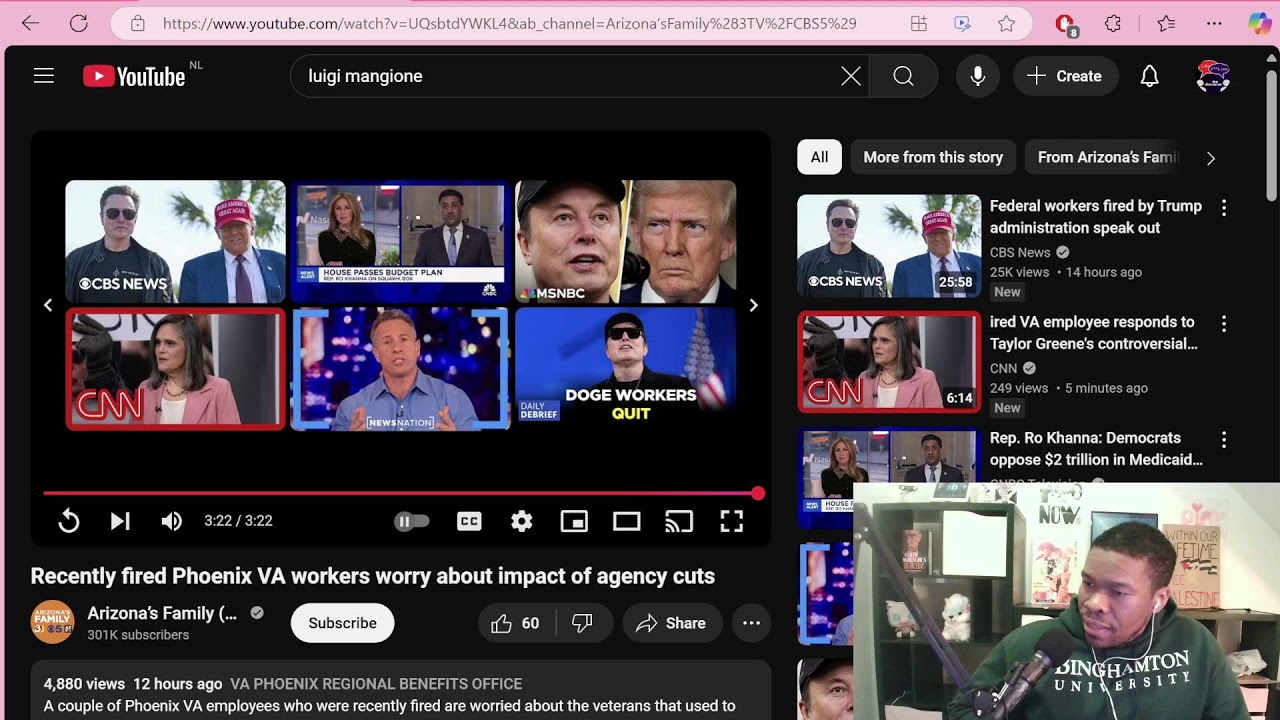This screenshot has height=720, width=1280.
Task: Open the VA Phoenix Regional Benefits Office link
Action: point(376,684)
